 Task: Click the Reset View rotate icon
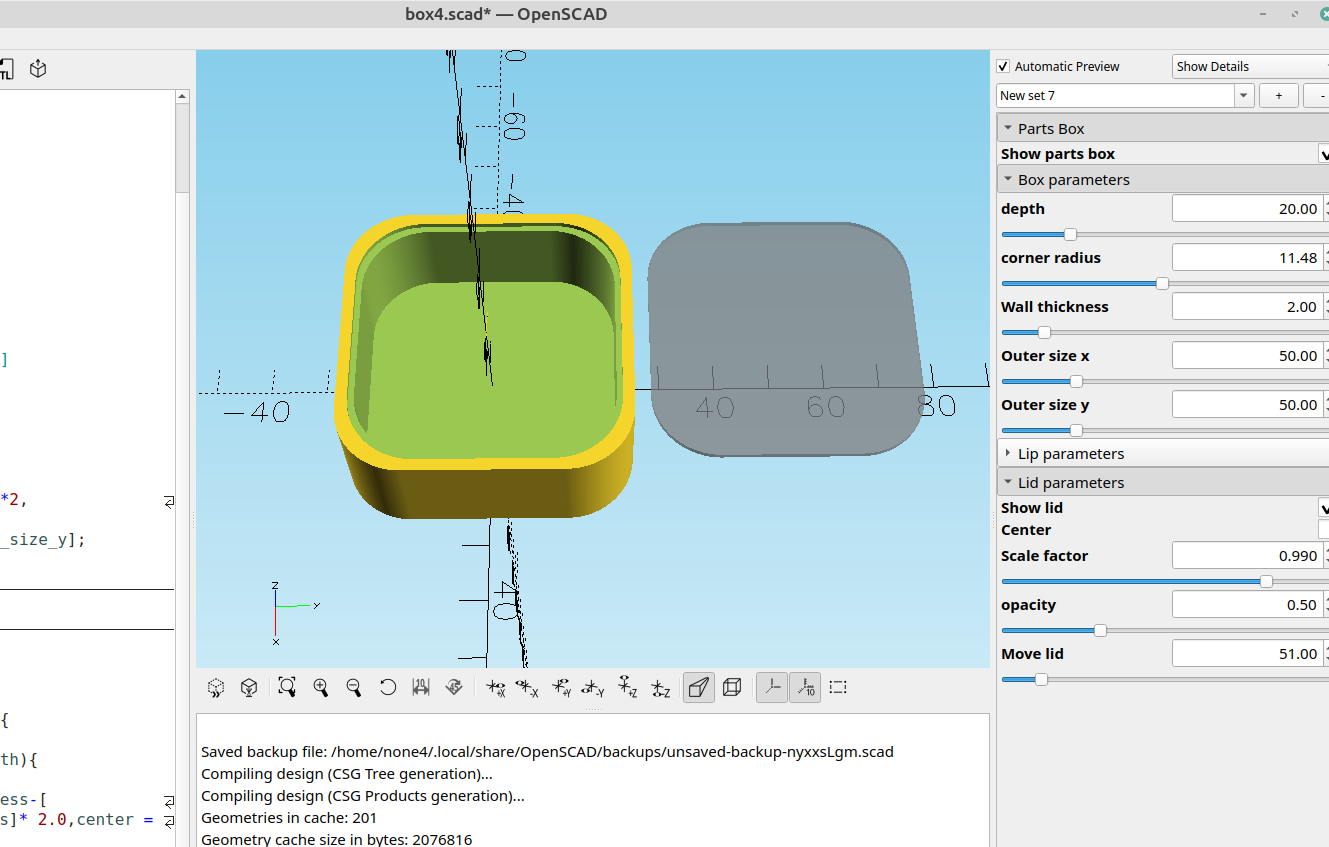(388, 687)
